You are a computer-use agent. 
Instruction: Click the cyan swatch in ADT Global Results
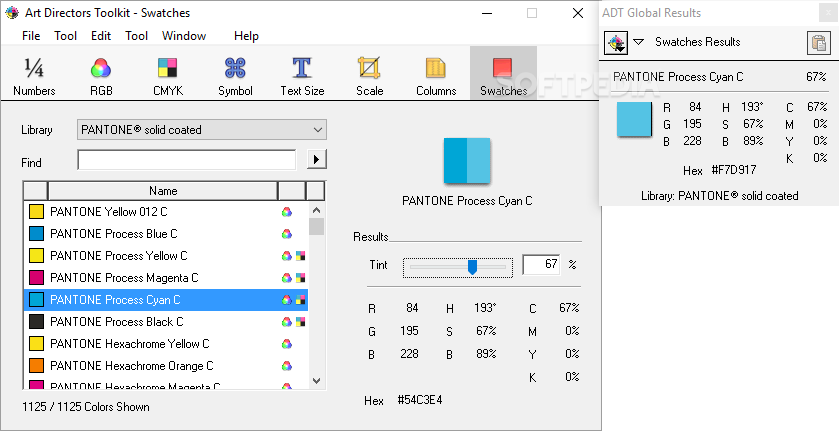click(634, 119)
